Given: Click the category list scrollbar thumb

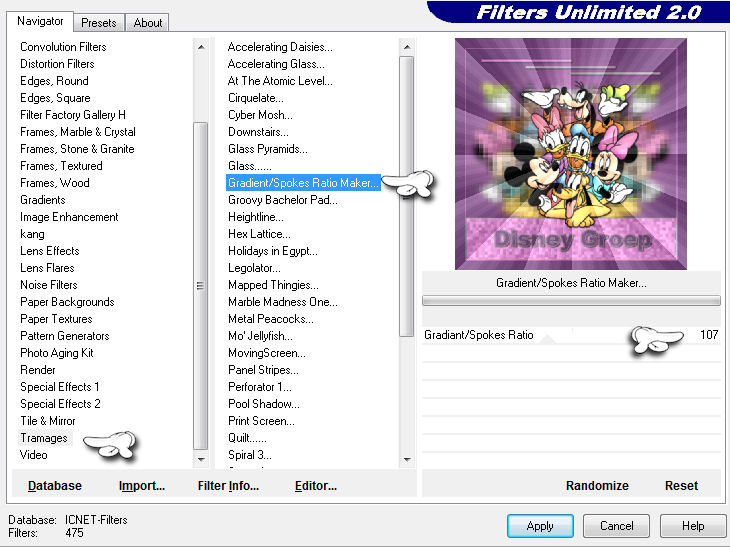Looking at the screenshot, I should [200, 285].
